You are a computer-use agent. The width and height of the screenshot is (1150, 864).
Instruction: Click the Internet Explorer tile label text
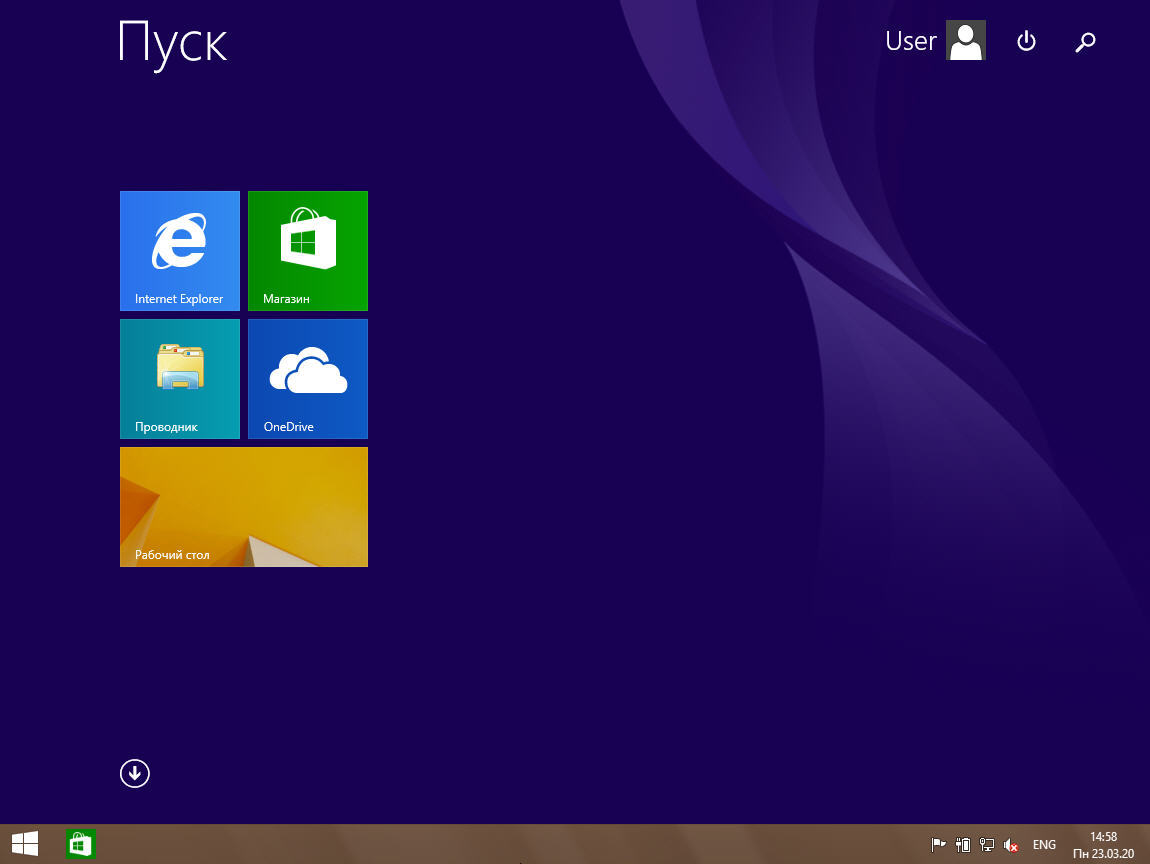[179, 299]
